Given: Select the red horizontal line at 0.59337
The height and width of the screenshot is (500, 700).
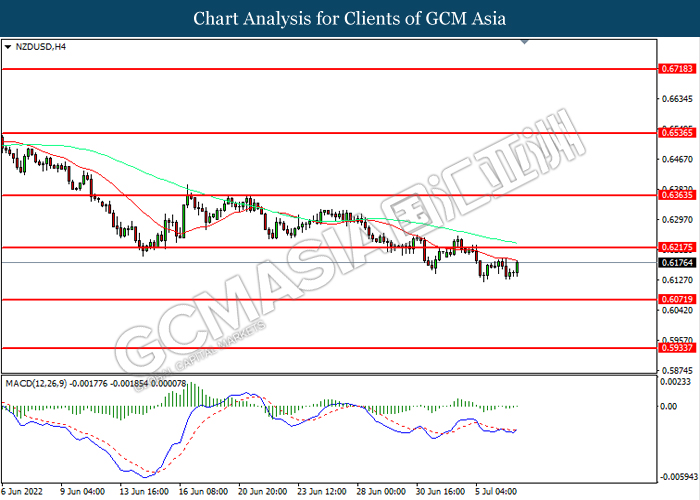Looking at the screenshot, I should click(329, 348).
